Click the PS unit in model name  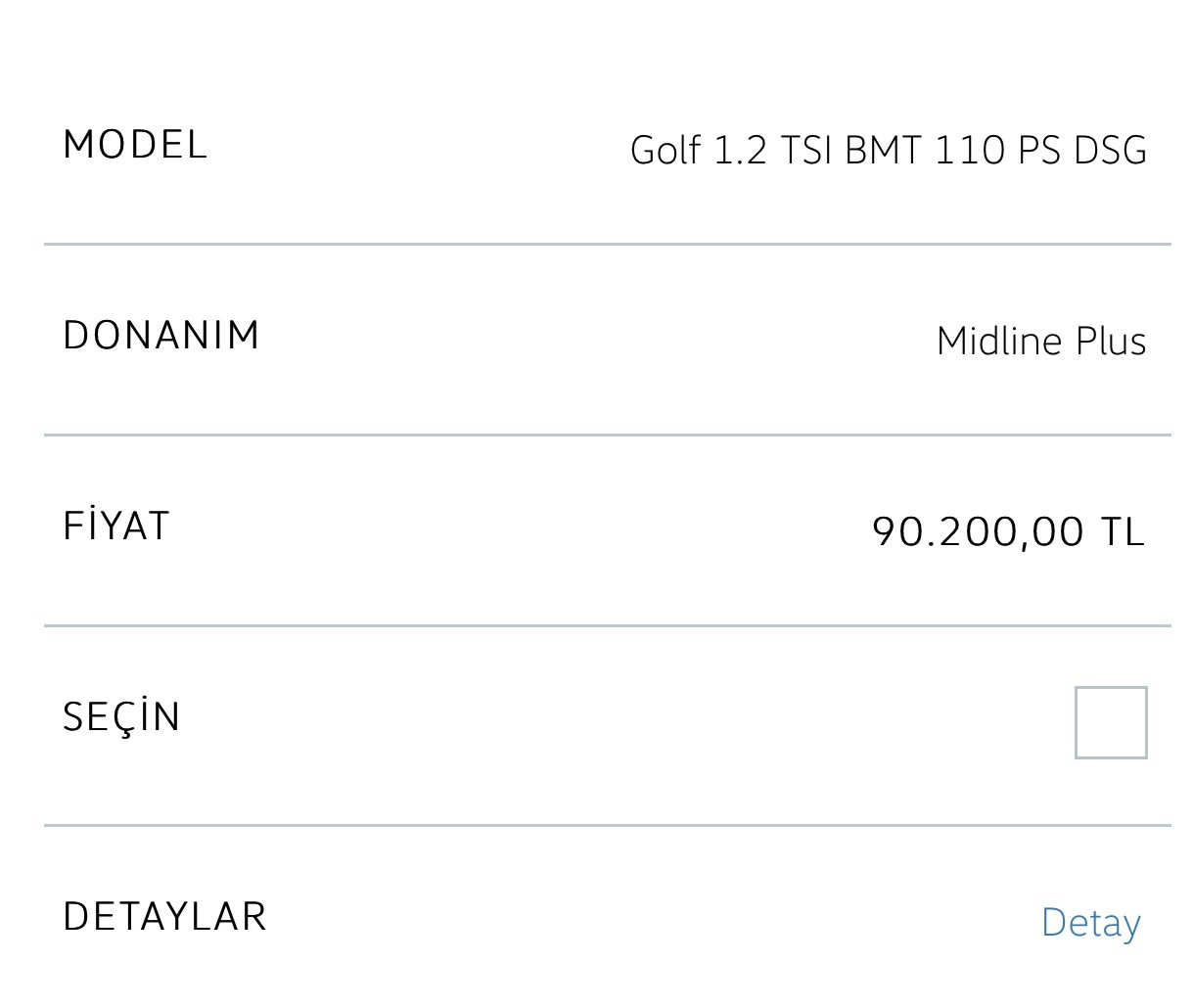(x=1039, y=150)
